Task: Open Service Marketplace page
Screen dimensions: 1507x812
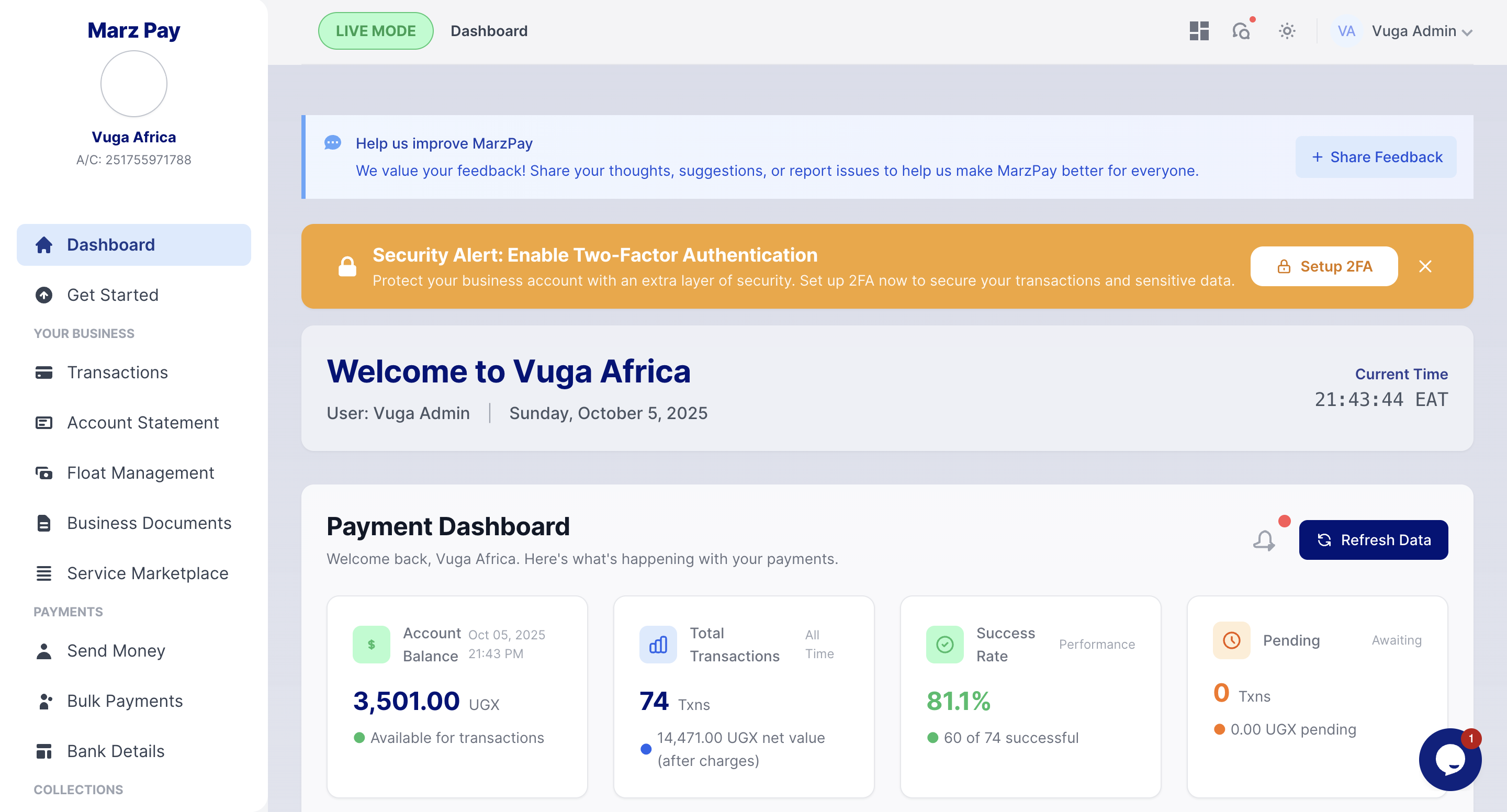Action: click(133, 573)
